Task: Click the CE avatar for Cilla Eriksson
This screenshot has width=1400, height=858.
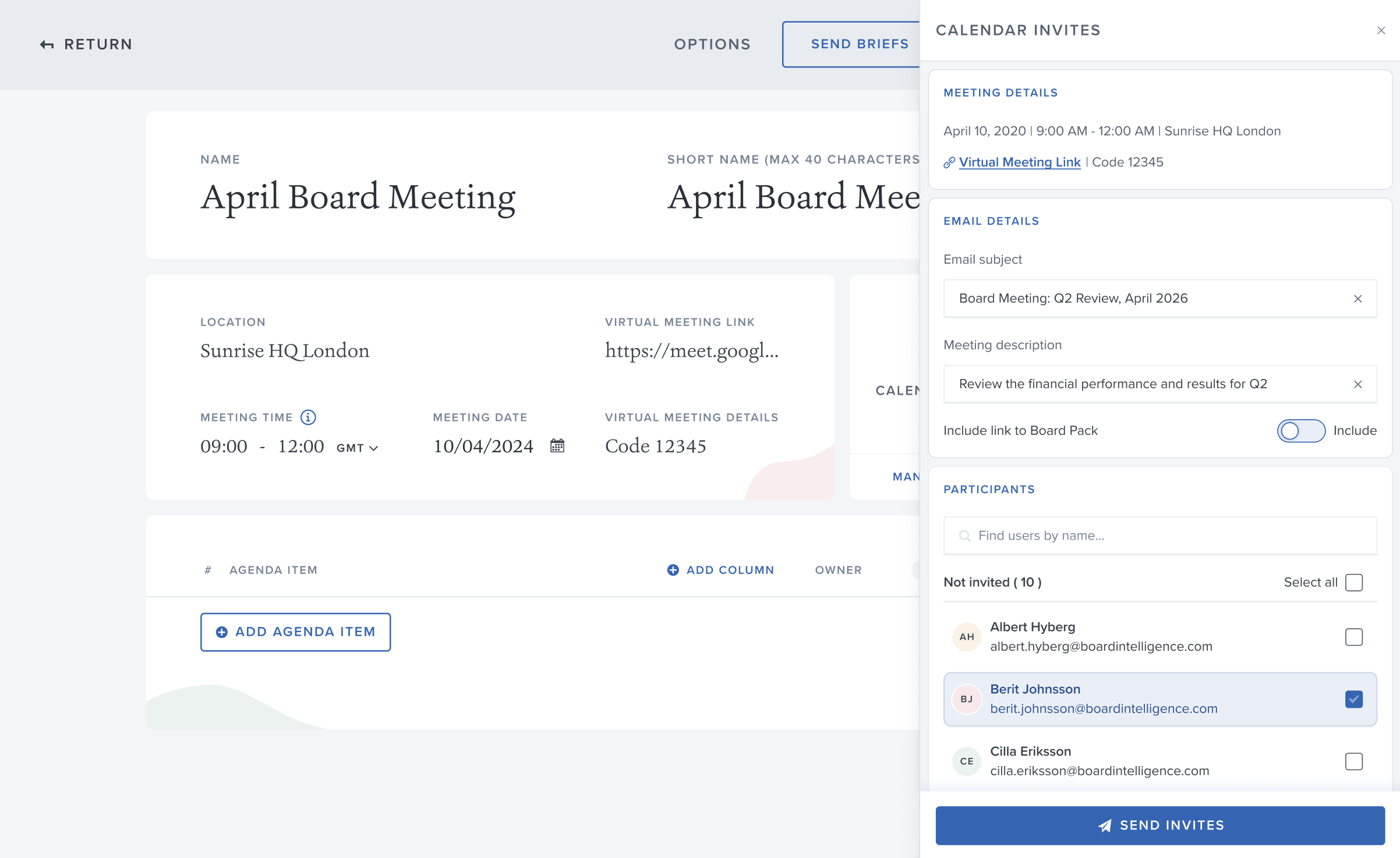Action: tap(967, 761)
